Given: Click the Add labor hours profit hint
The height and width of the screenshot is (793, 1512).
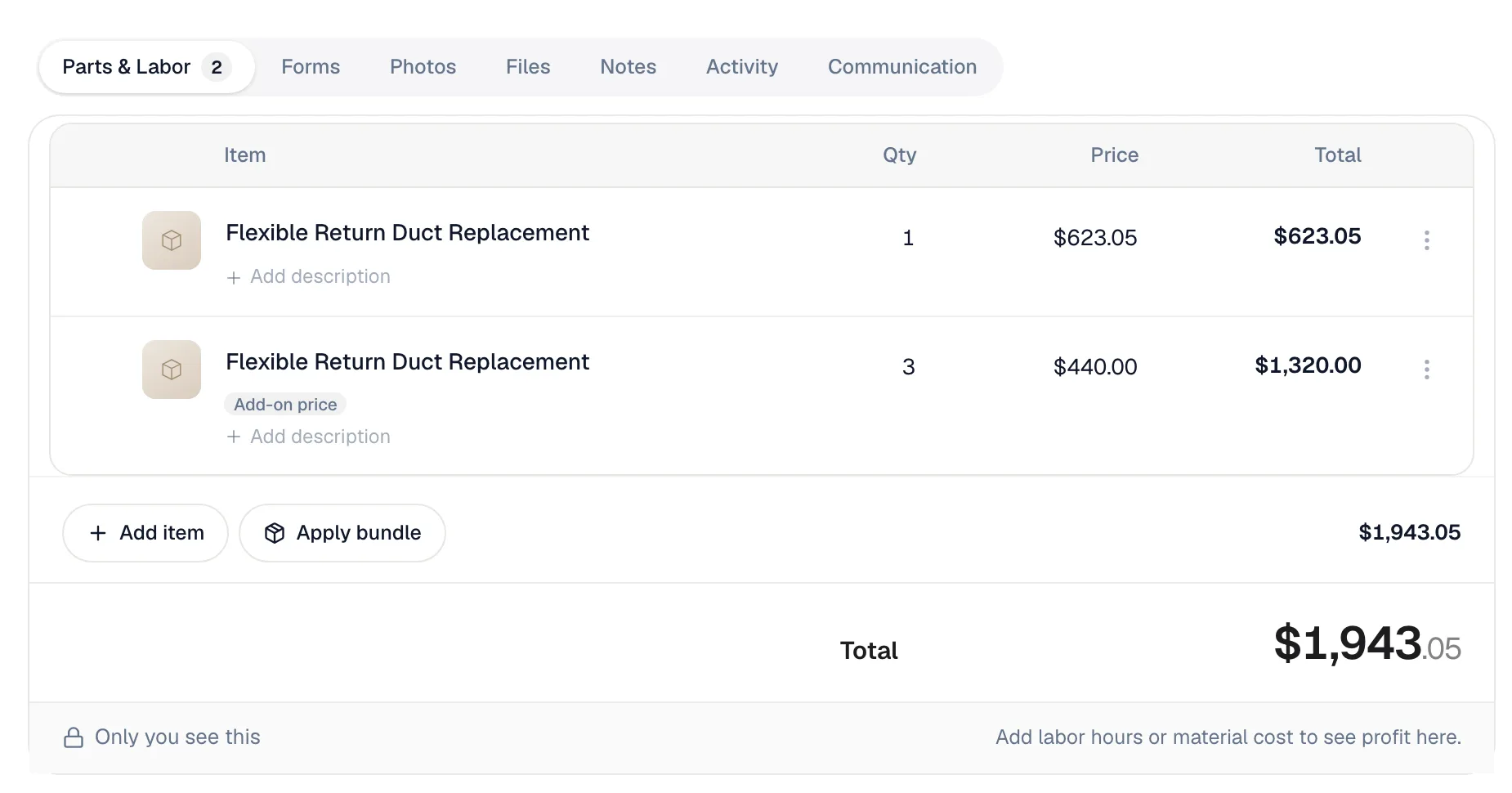Looking at the screenshot, I should (1228, 737).
